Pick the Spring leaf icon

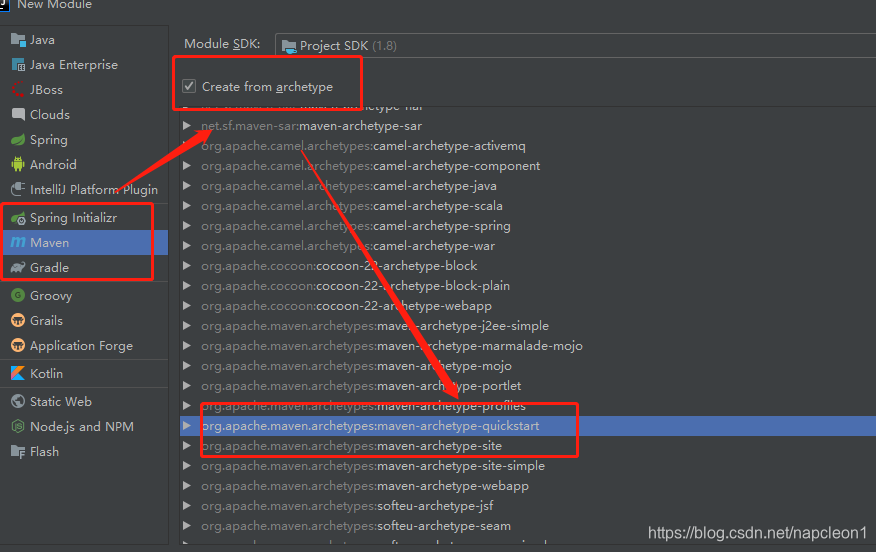pos(18,140)
